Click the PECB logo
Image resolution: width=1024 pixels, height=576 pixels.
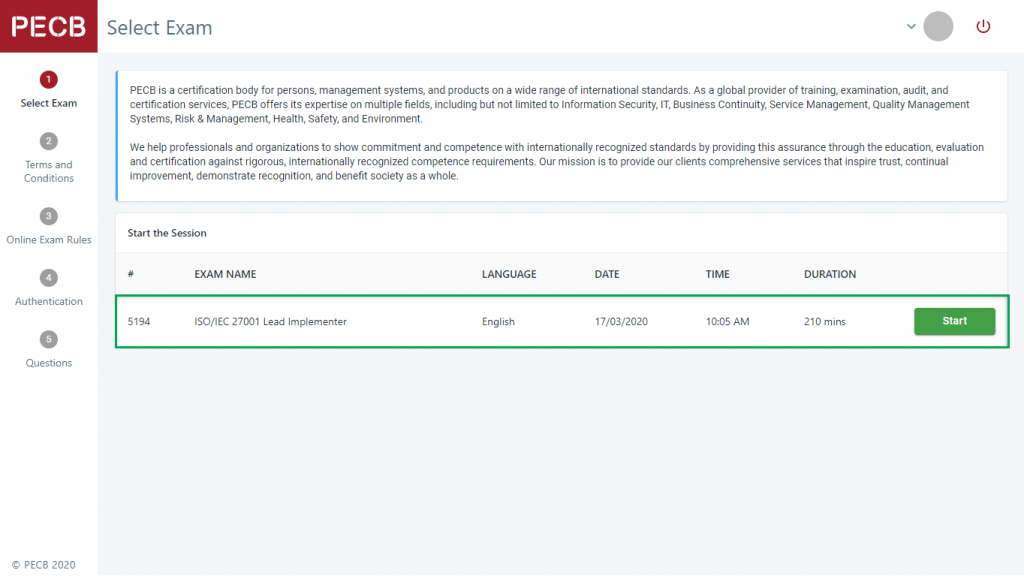click(48, 27)
